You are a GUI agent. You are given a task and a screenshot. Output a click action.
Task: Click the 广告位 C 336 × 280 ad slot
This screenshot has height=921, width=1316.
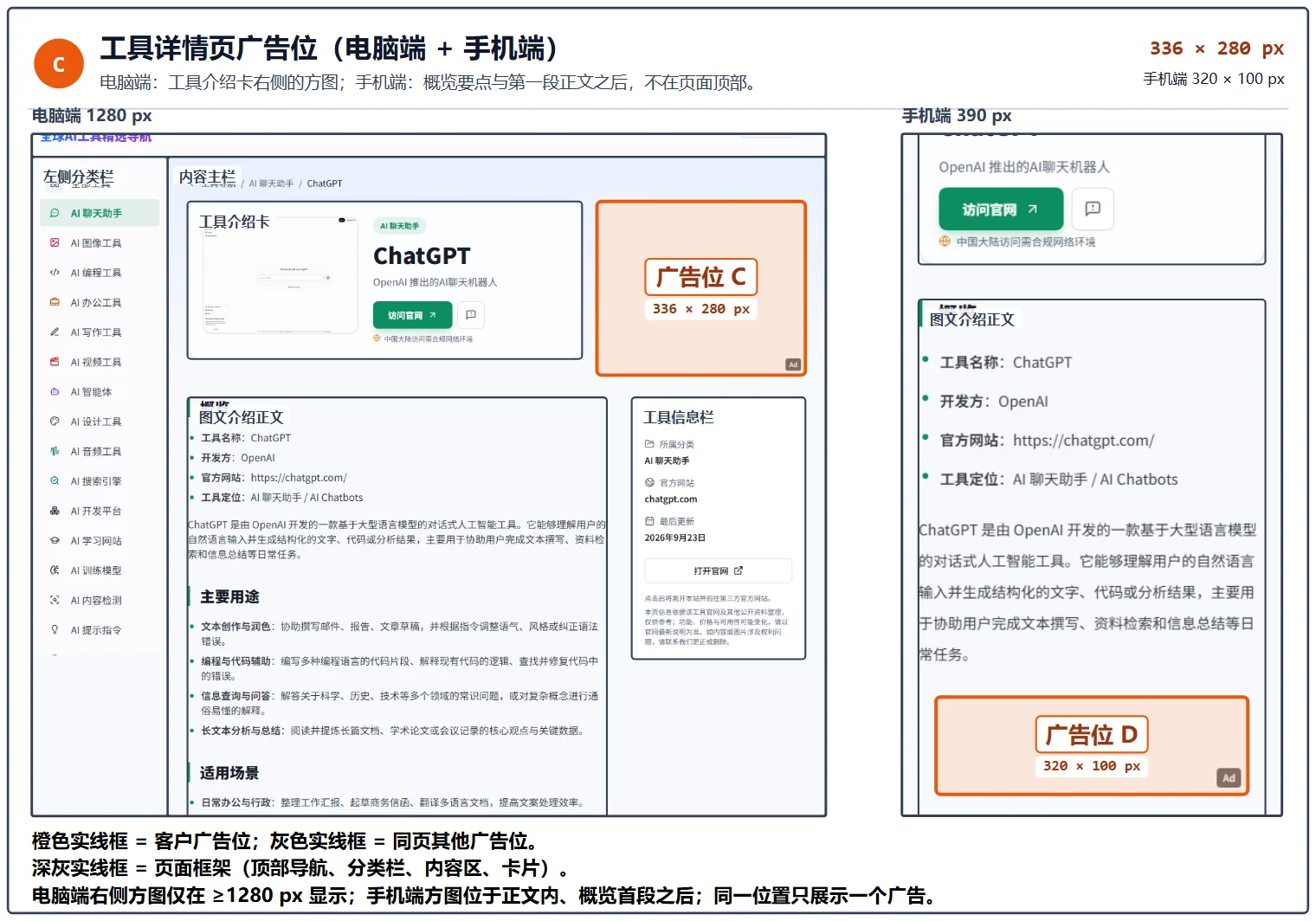701,288
